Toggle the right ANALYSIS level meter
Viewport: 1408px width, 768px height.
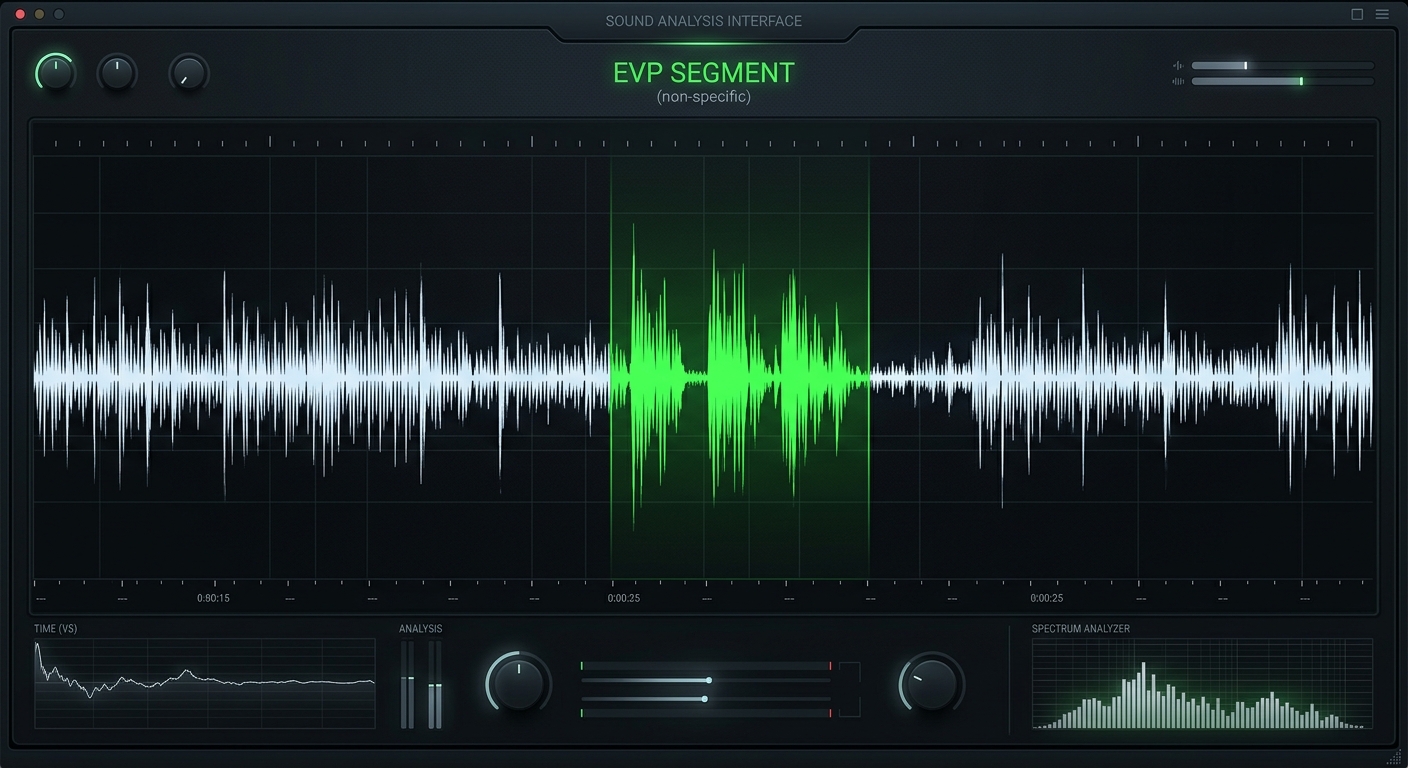pyautogui.click(x=434, y=685)
